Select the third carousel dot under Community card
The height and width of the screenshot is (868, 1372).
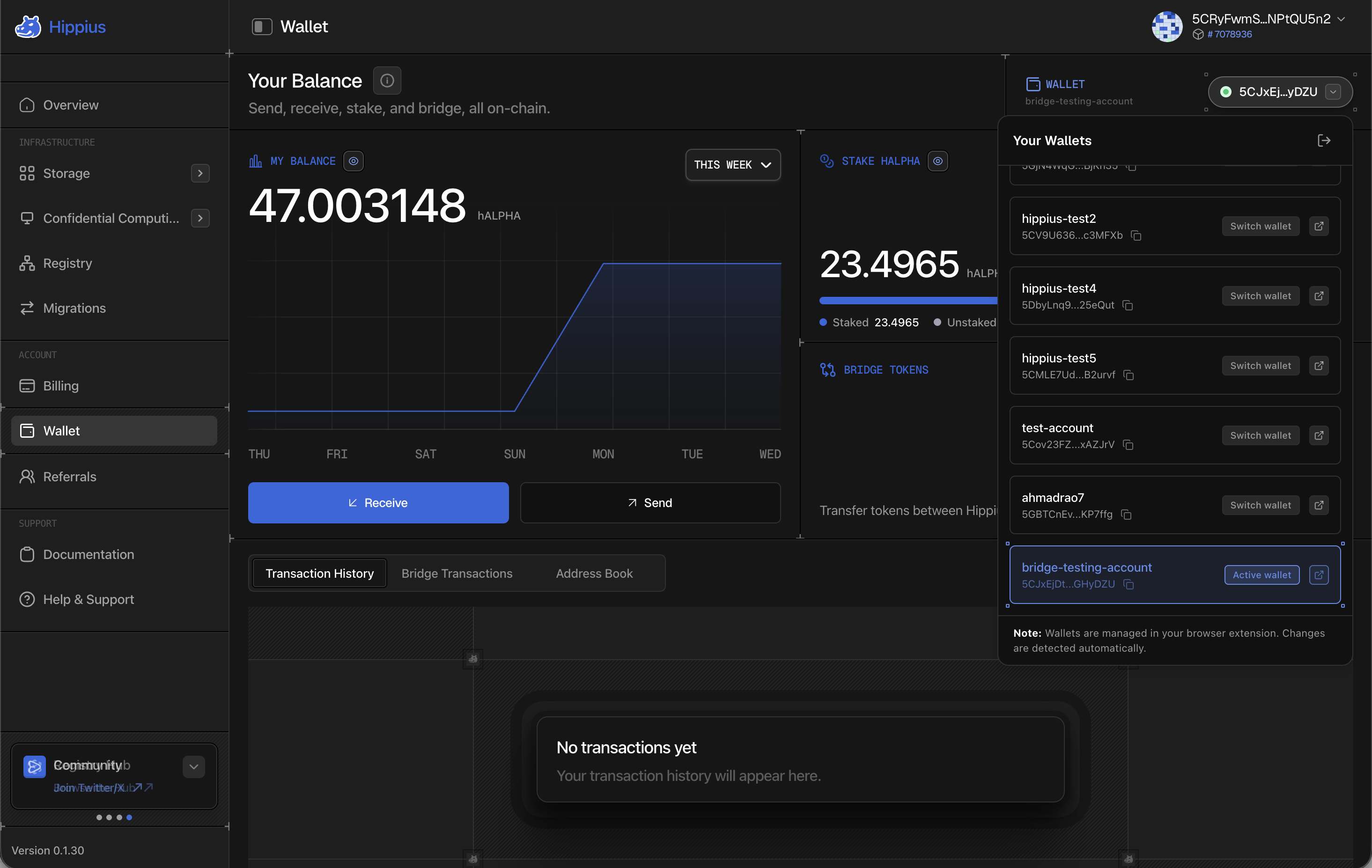[119, 817]
